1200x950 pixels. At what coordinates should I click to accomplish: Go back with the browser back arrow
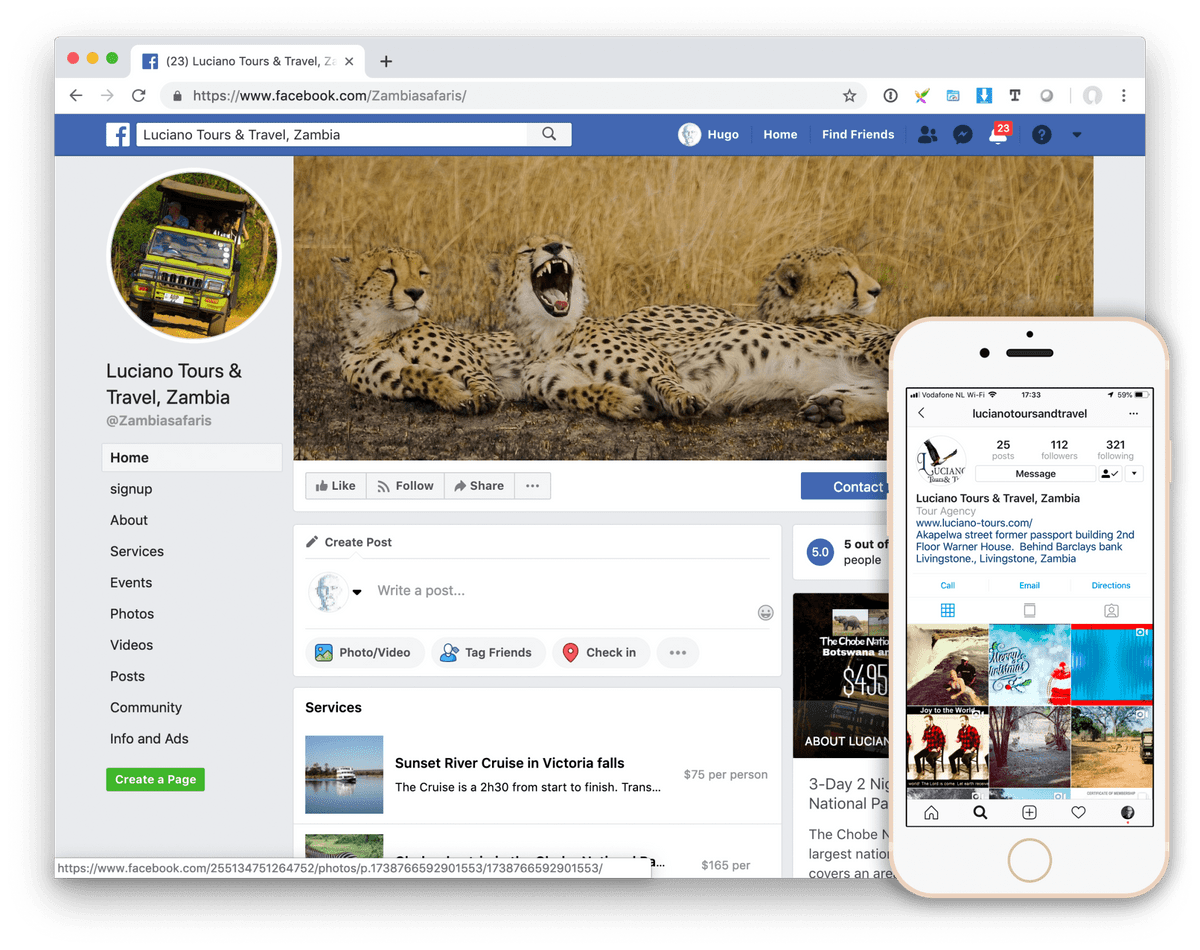tap(76, 96)
